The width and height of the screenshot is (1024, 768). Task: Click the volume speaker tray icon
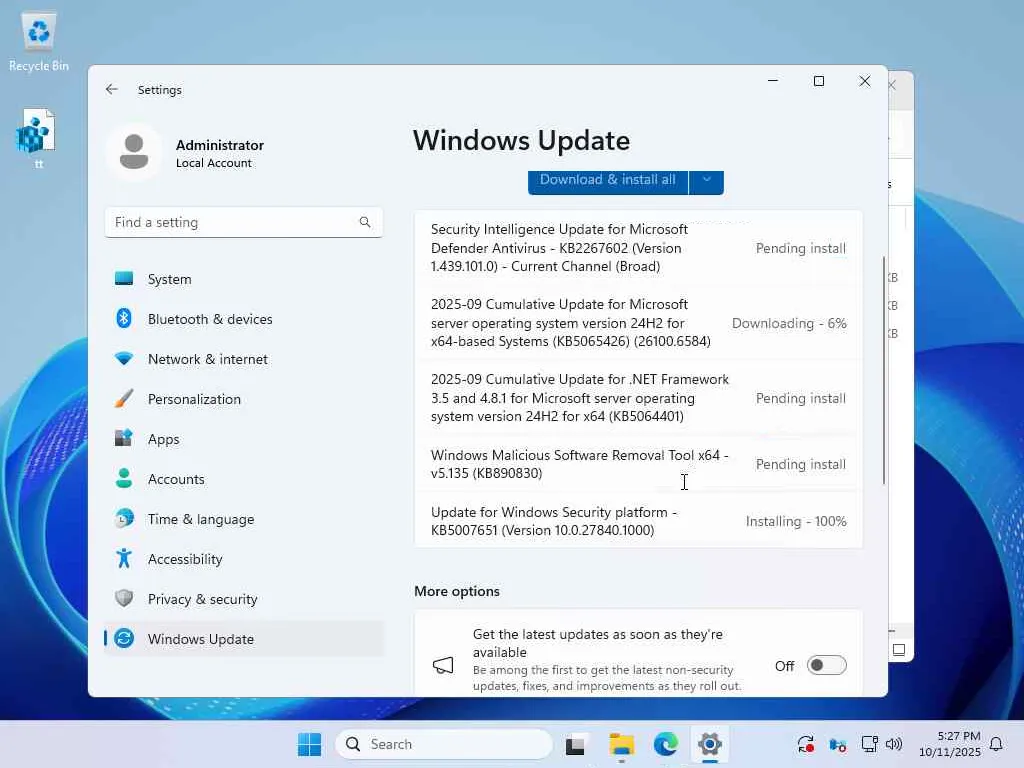(x=894, y=744)
